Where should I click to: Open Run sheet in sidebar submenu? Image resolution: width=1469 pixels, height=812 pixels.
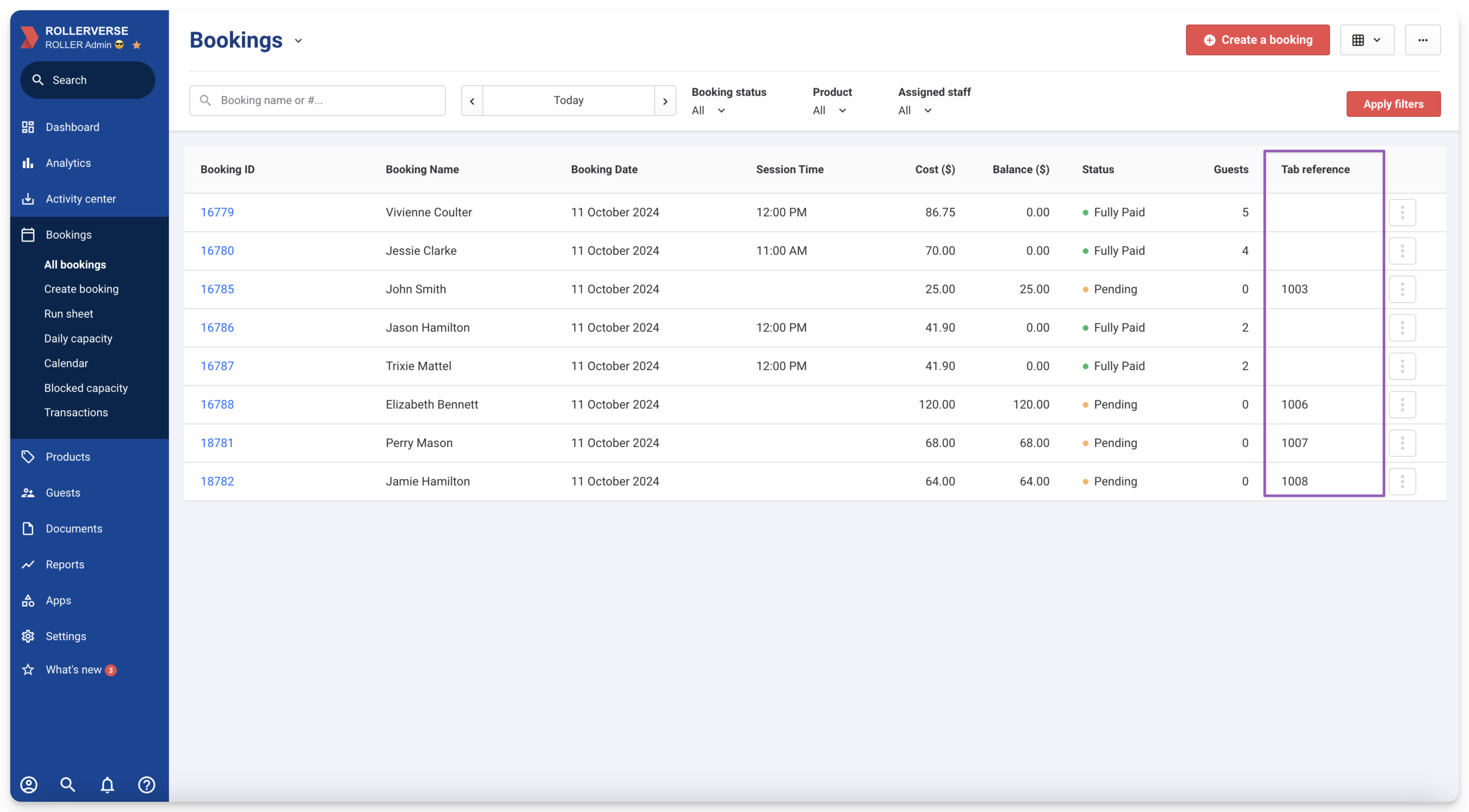point(68,314)
